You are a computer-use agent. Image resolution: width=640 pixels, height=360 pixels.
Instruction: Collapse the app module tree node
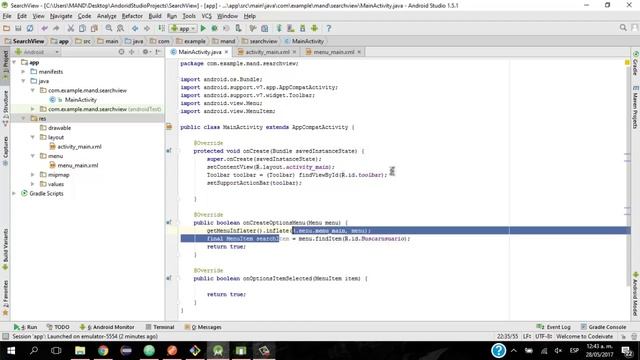click(x=14, y=62)
